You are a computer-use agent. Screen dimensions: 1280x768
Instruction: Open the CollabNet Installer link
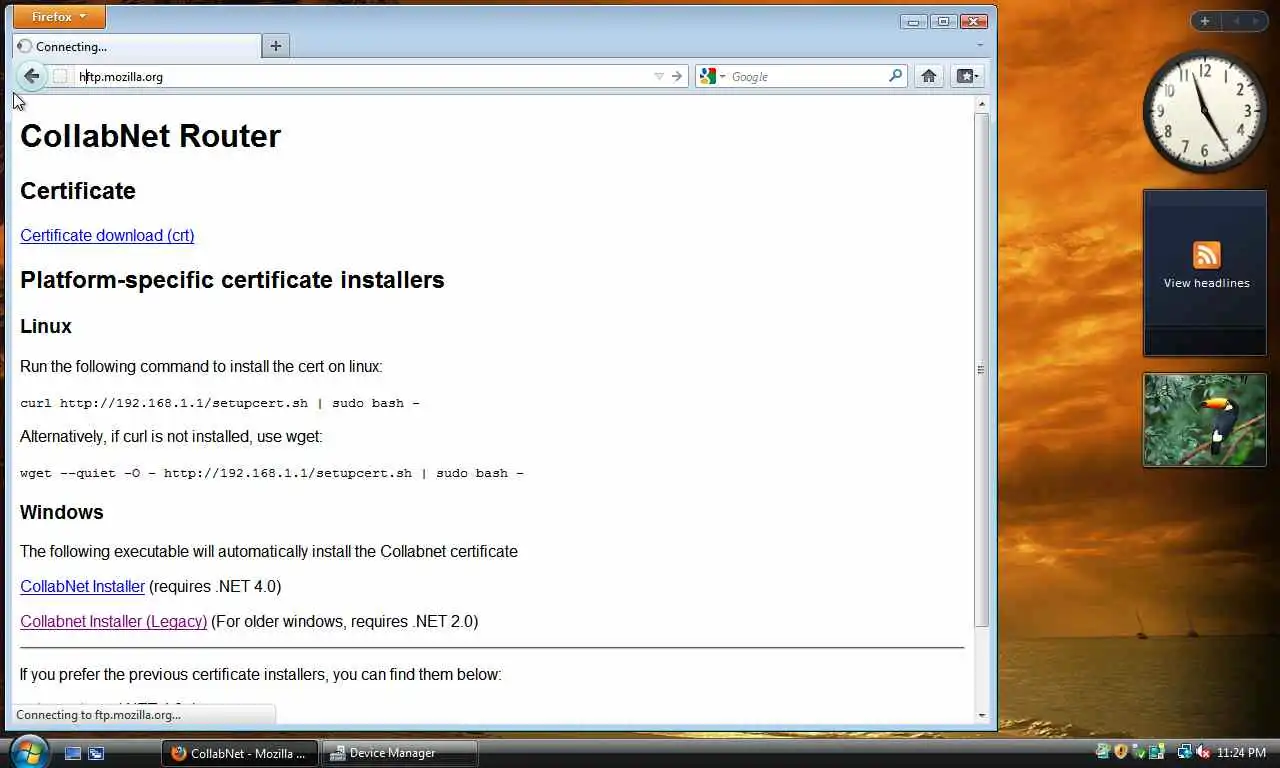click(x=82, y=587)
